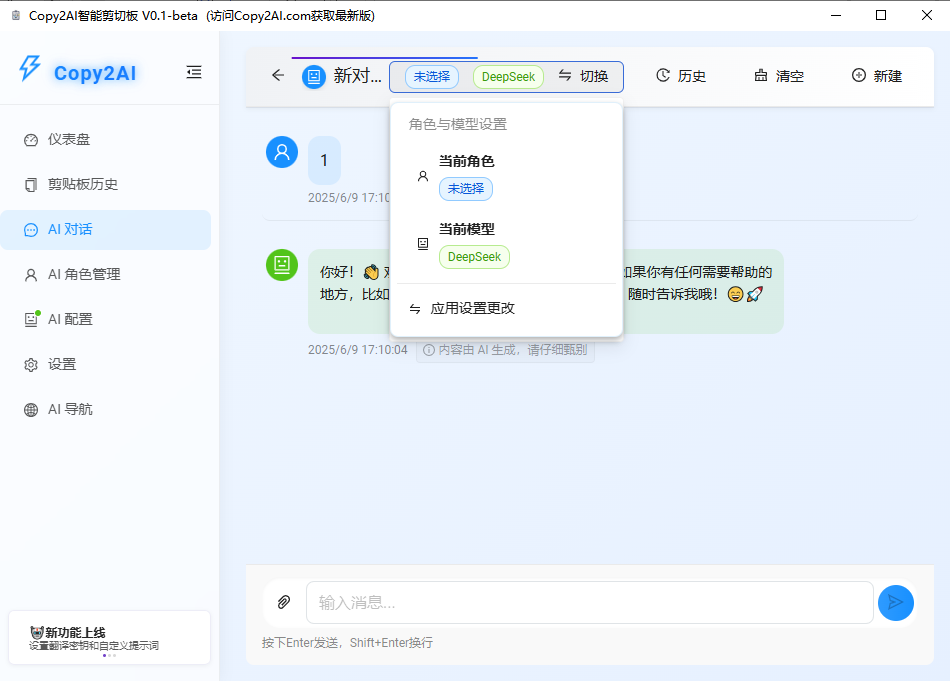Screen dimensions: 950x681
Task: Click 切换 to toggle role/model dropdown
Action: [584, 76]
